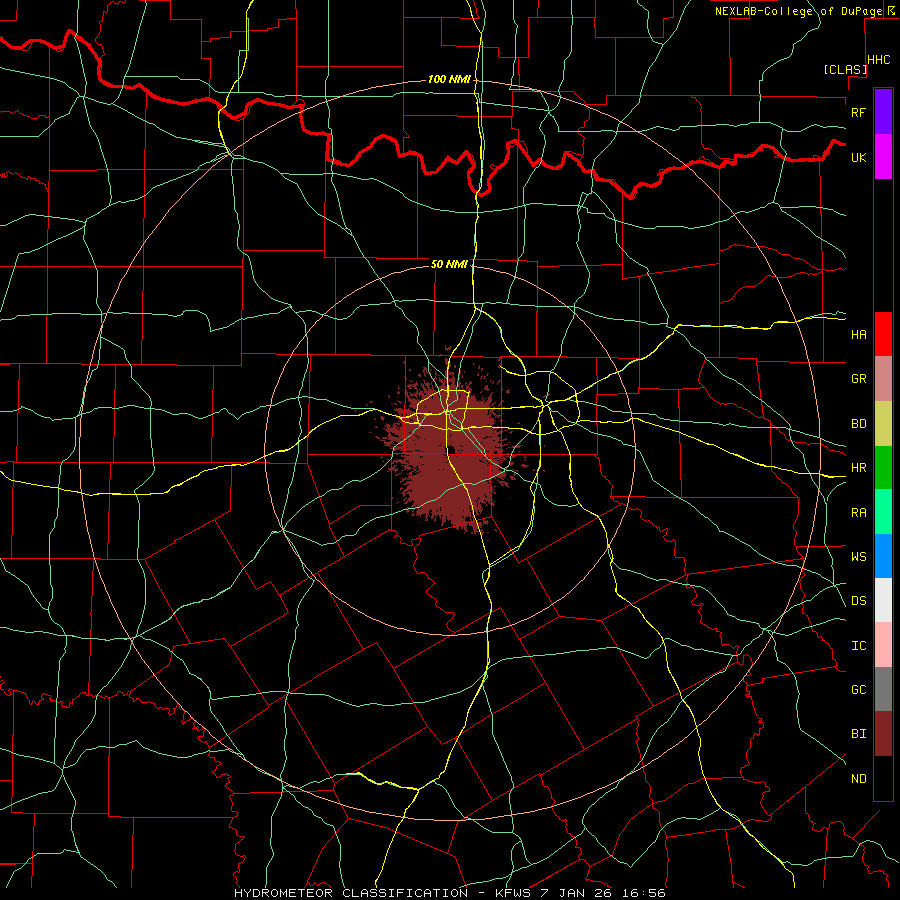
Task: Click the HHC product label
Action: (x=878, y=60)
